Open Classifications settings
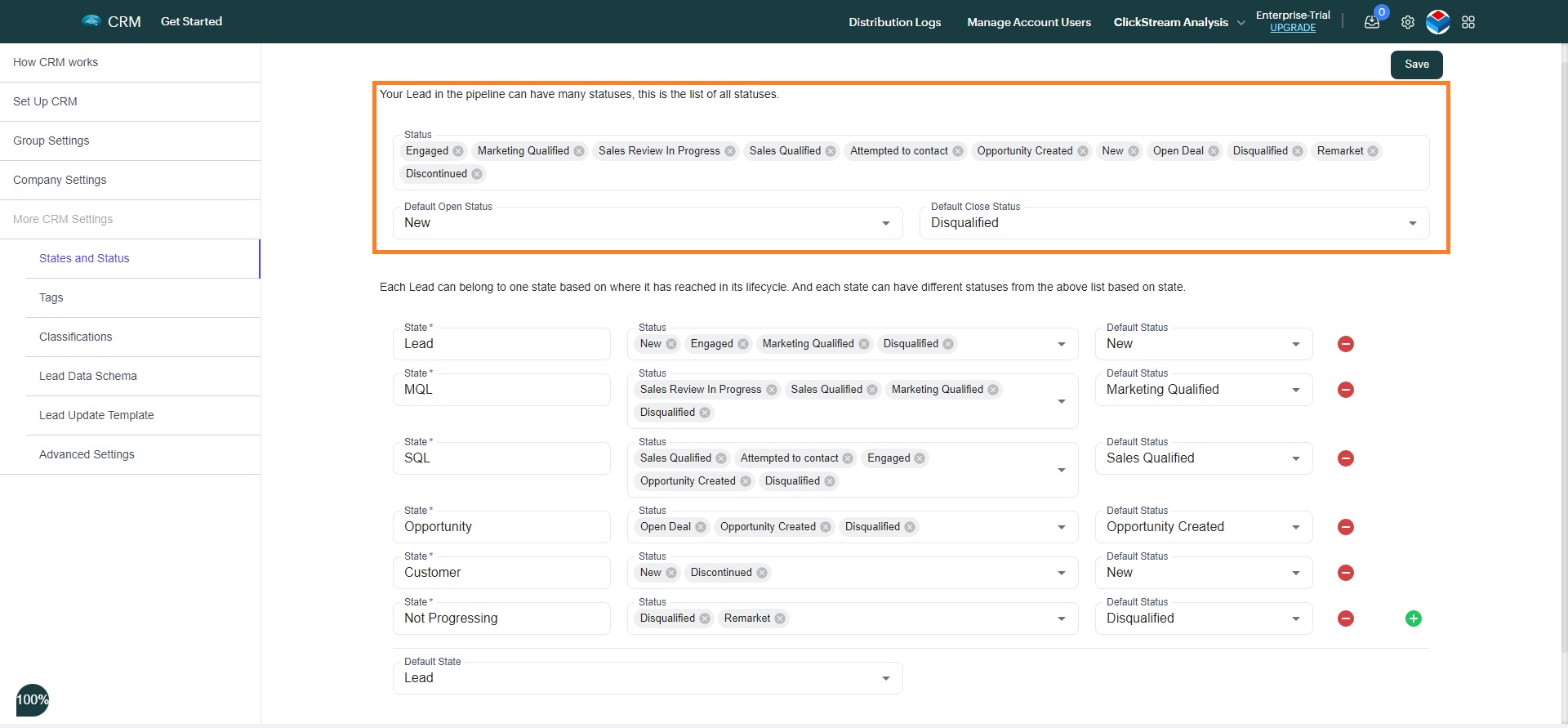The width and height of the screenshot is (1568, 728). (143, 337)
